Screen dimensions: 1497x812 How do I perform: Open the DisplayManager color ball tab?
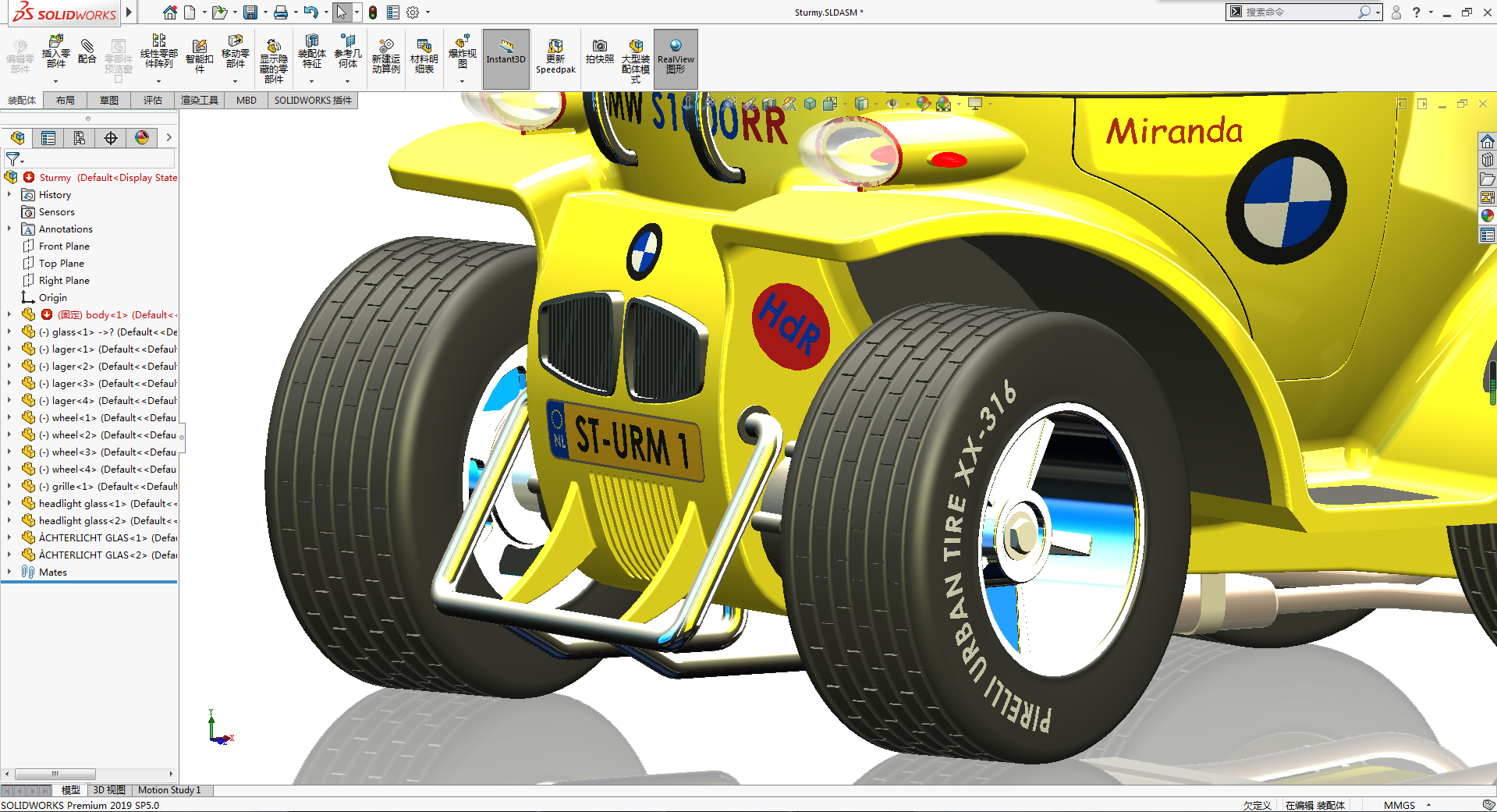142,138
